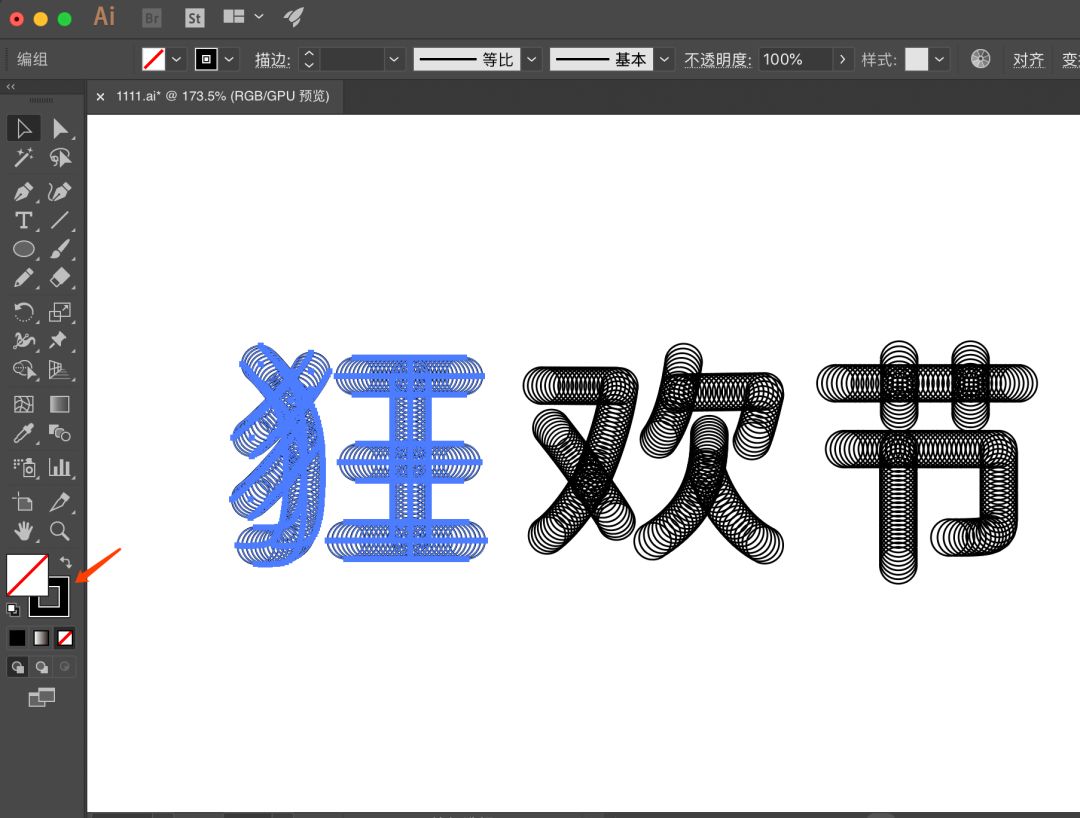Select the Gradient tool
The image size is (1080, 818).
pos(62,403)
